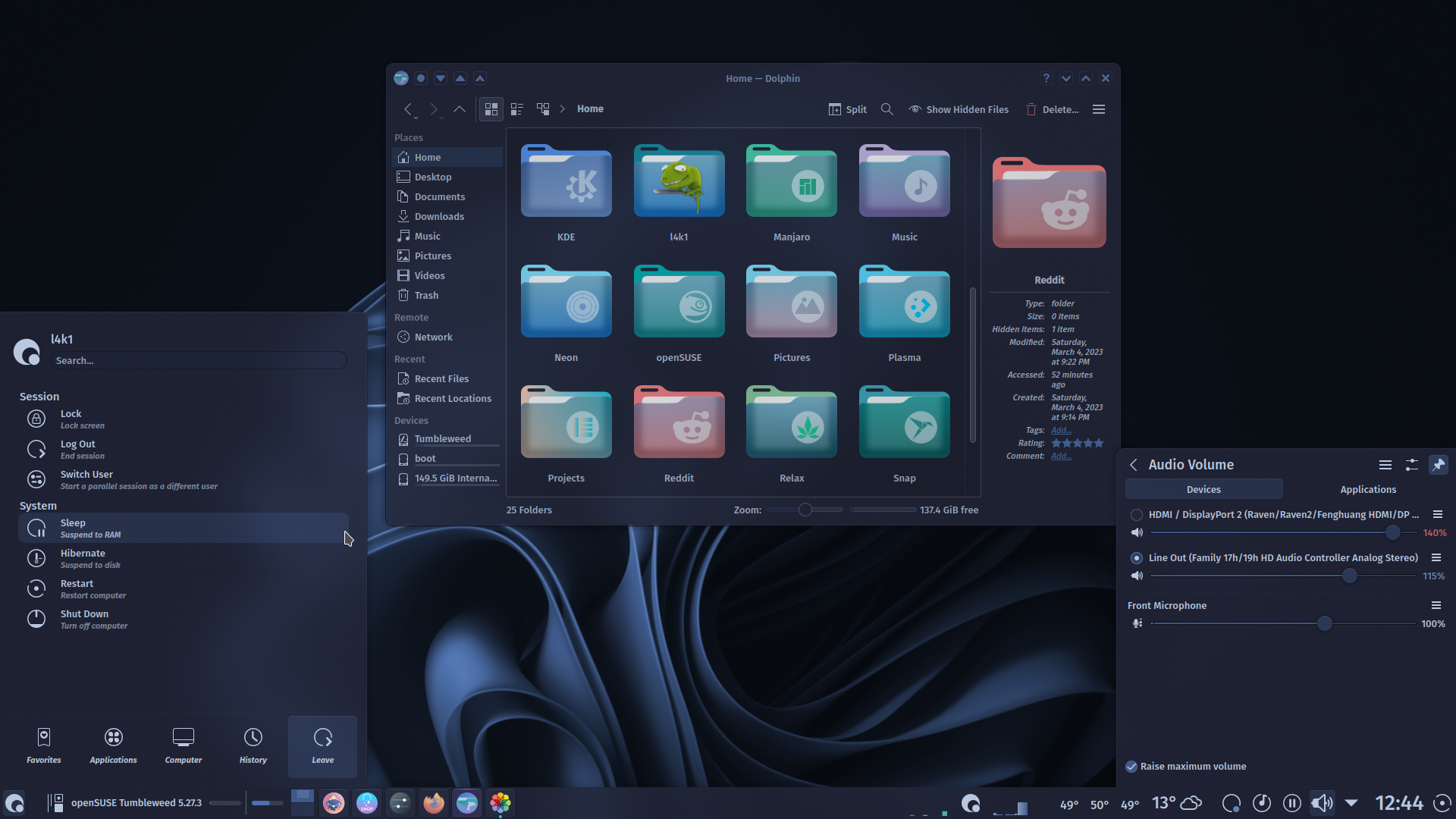
Task: Switch Dolphin to icons view mode
Action: (x=491, y=109)
